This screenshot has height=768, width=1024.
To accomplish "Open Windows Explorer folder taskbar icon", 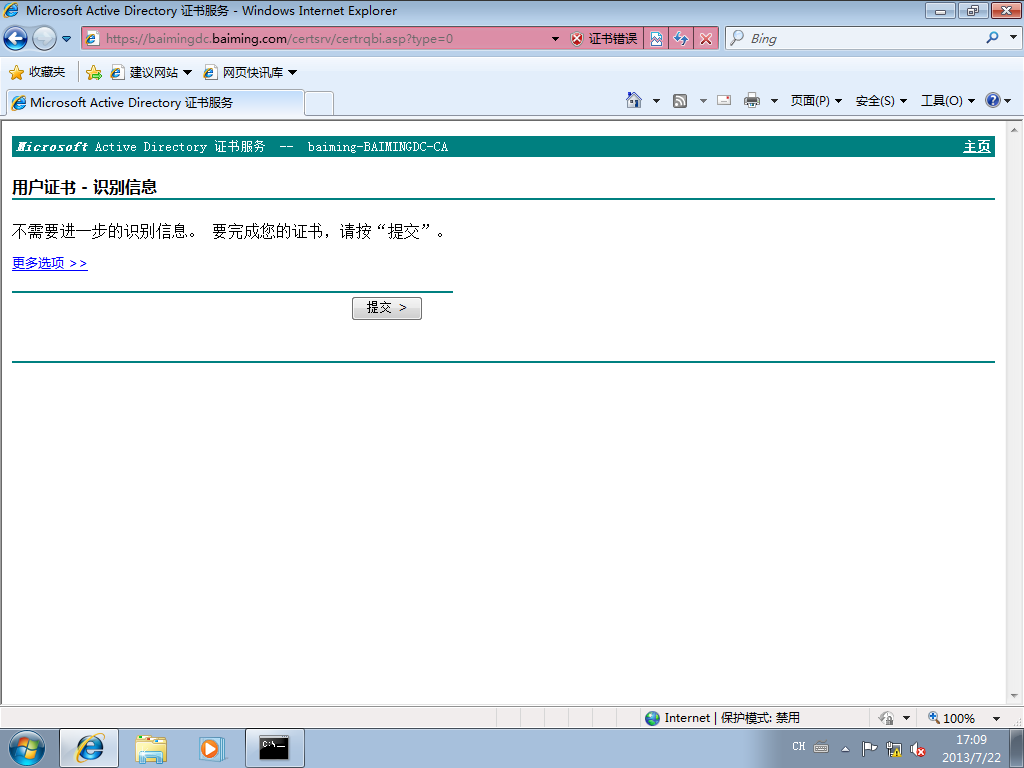I will [152, 748].
